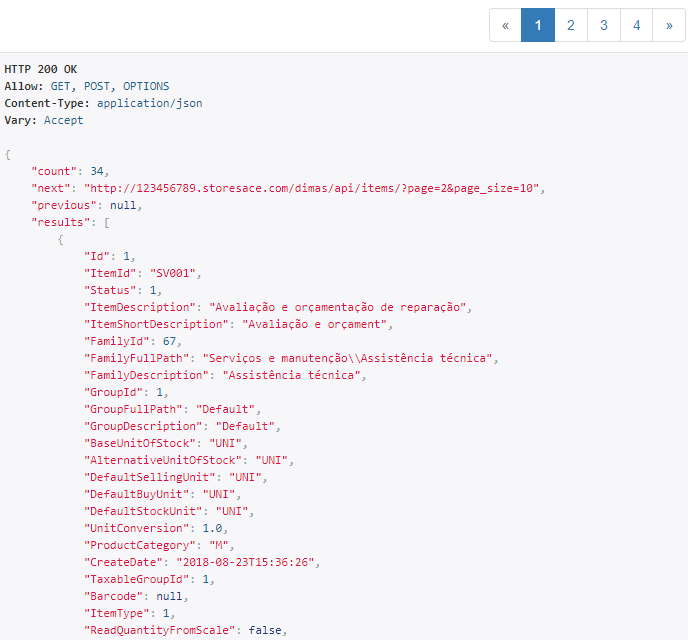The image size is (688, 642).
Task: Click the "count": 34 line
Action: pos(70,171)
